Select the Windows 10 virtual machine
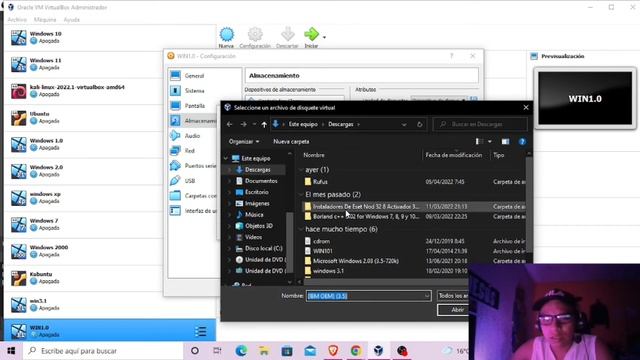The image size is (640, 360). [109, 38]
